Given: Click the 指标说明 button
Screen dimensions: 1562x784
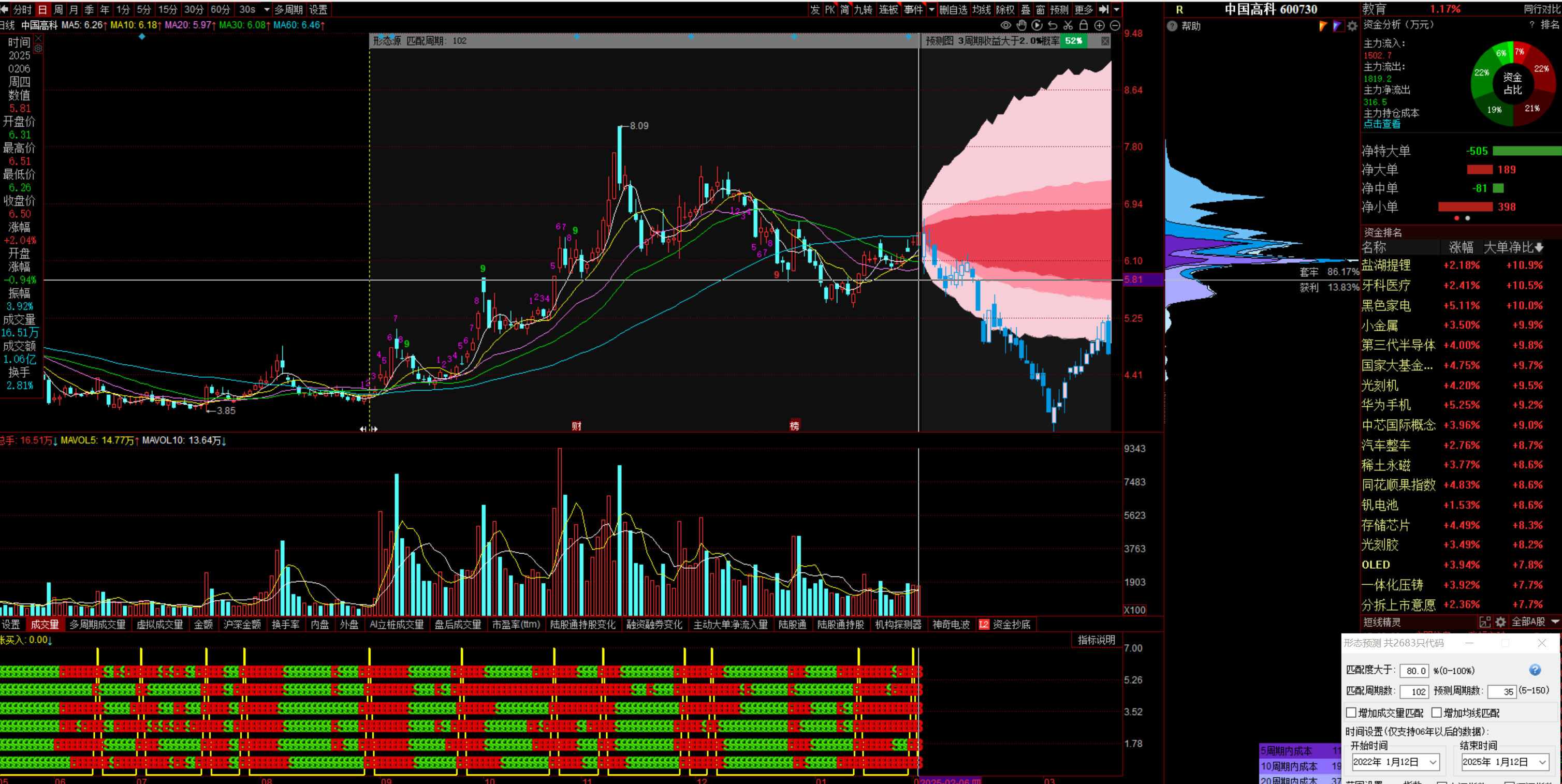Looking at the screenshot, I should [1096, 640].
